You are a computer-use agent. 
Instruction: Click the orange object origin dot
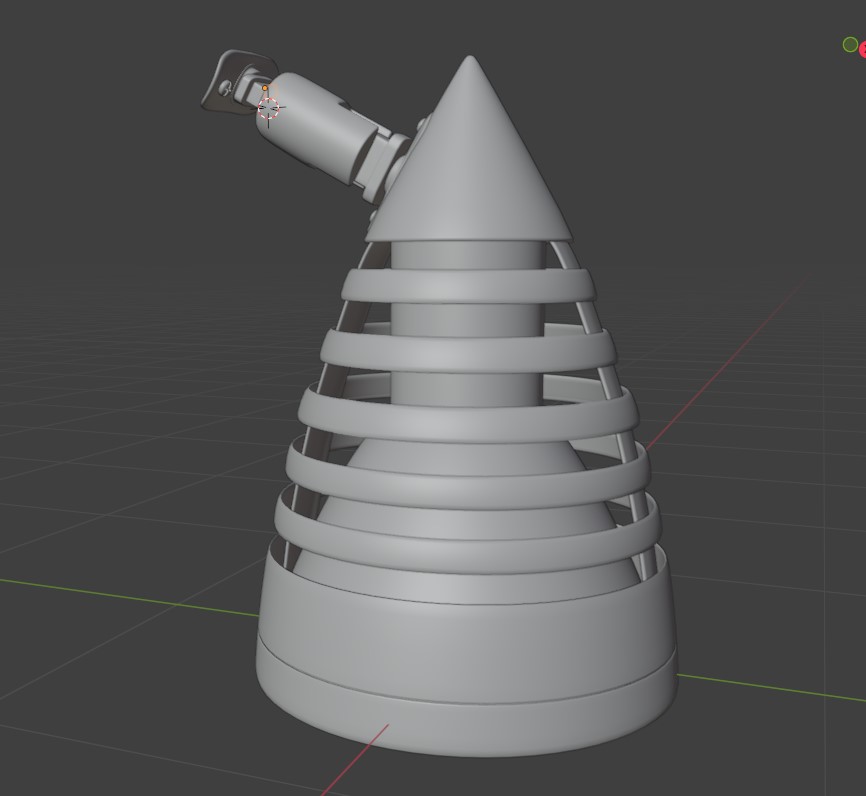[x=265, y=88]
